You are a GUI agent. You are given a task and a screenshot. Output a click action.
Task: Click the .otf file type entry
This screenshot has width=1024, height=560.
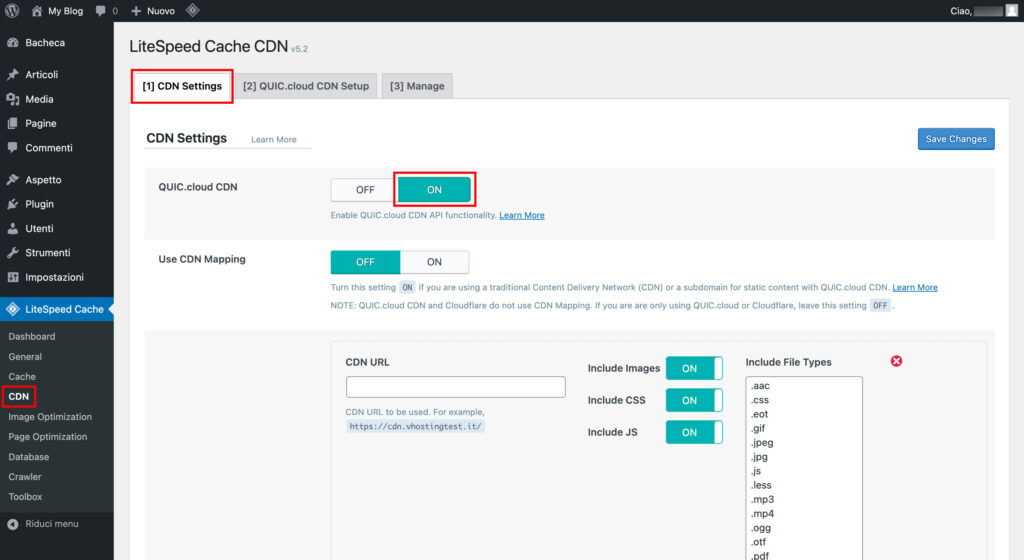pyautogui.click(x=758, y=542)
